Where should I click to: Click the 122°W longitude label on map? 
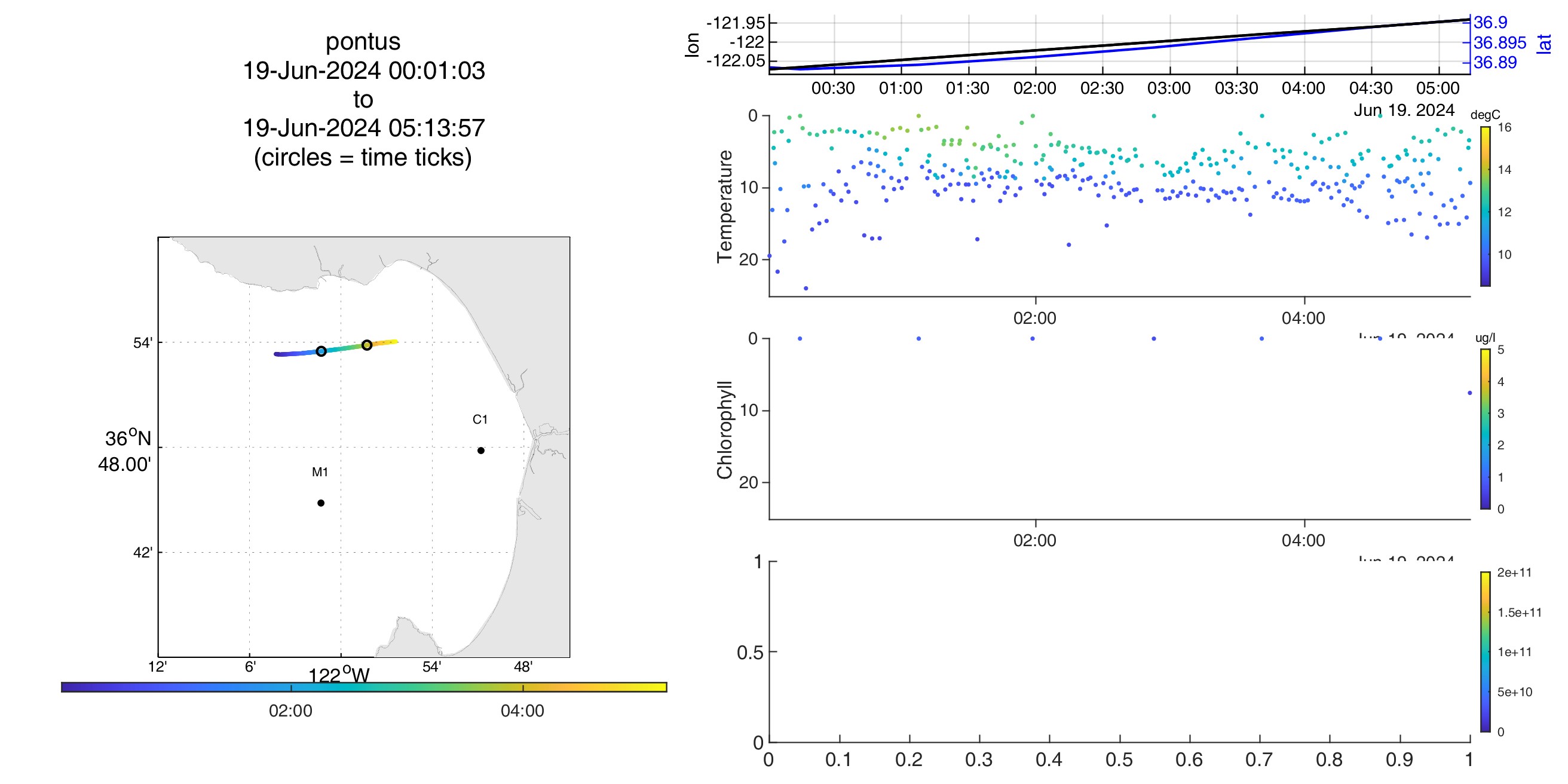[339, 675]
